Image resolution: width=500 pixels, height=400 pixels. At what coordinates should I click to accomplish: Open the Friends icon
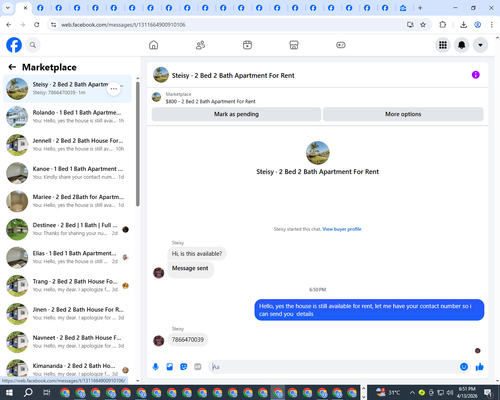(200, 45)
